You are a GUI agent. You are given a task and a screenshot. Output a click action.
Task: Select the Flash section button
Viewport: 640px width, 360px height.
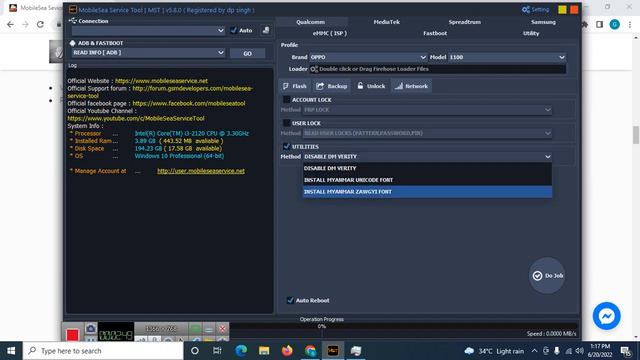coord(294,86)
